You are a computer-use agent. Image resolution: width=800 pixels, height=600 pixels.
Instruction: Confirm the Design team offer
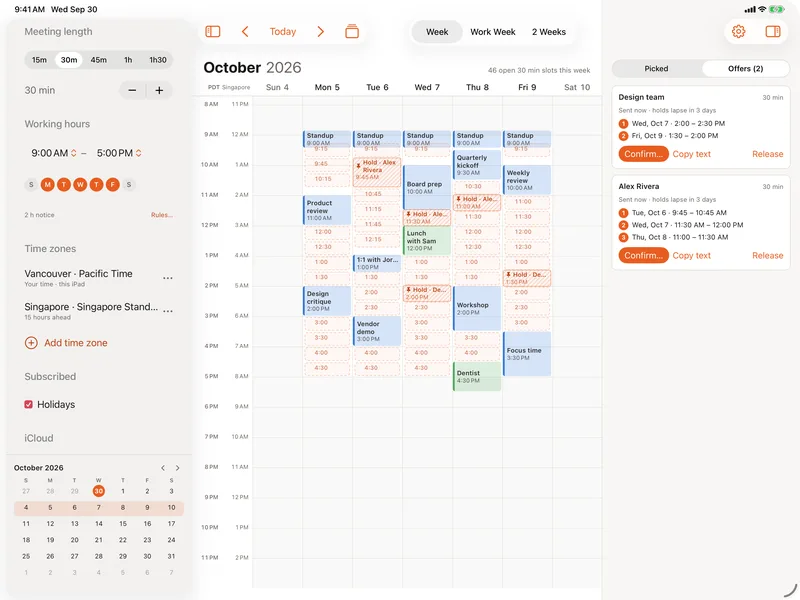click(643, 154)
